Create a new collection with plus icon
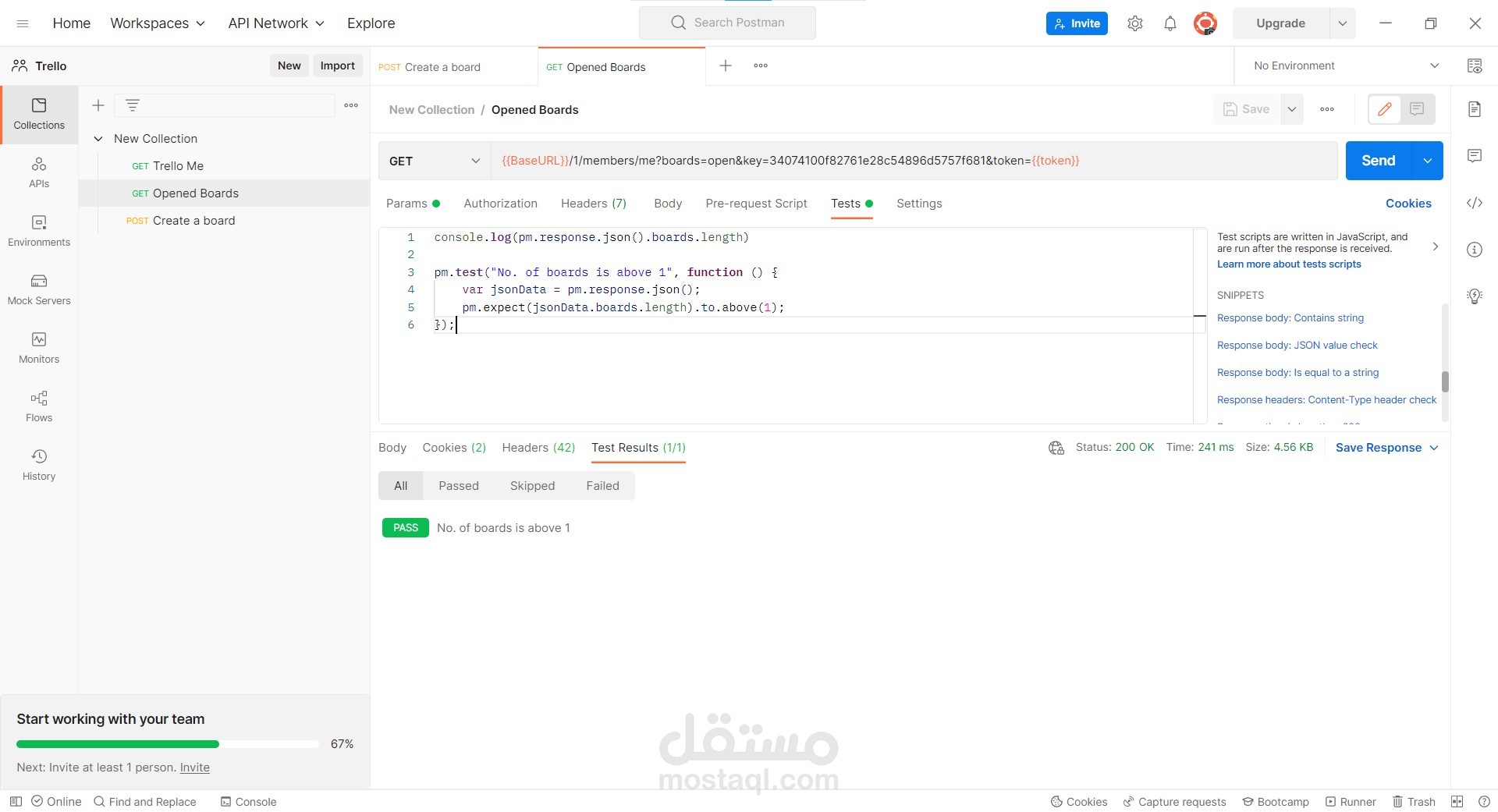The height and width of the screenshot is (812, 1498). [98, 105]
